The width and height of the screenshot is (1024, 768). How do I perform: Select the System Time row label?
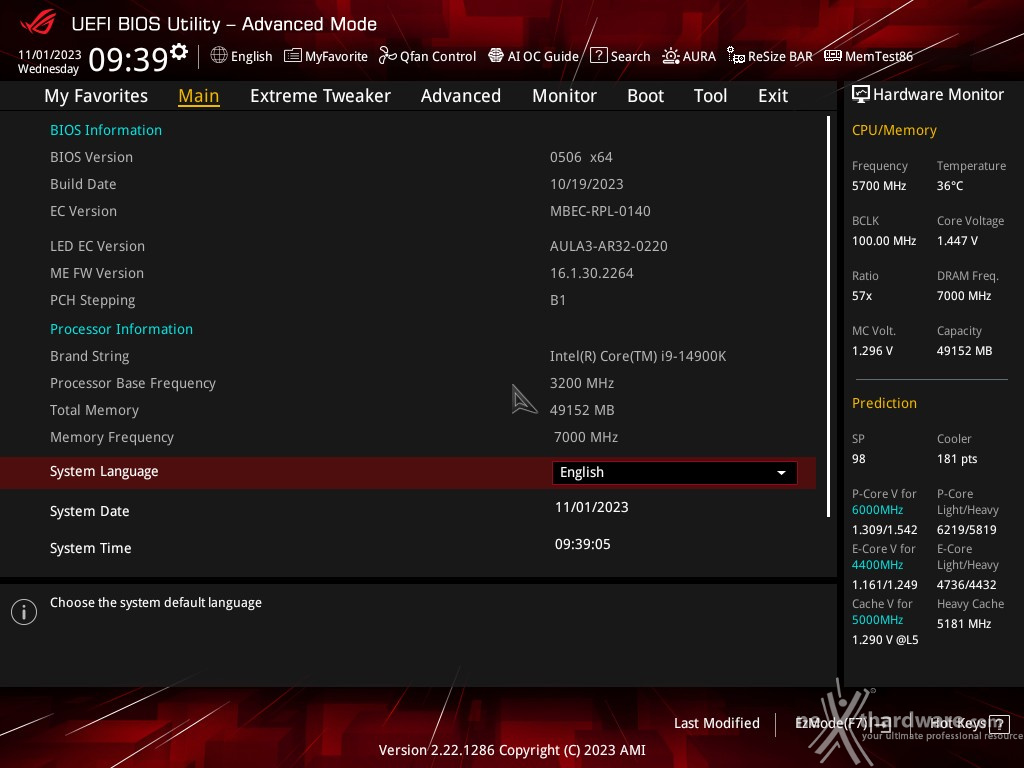(91, 549)
